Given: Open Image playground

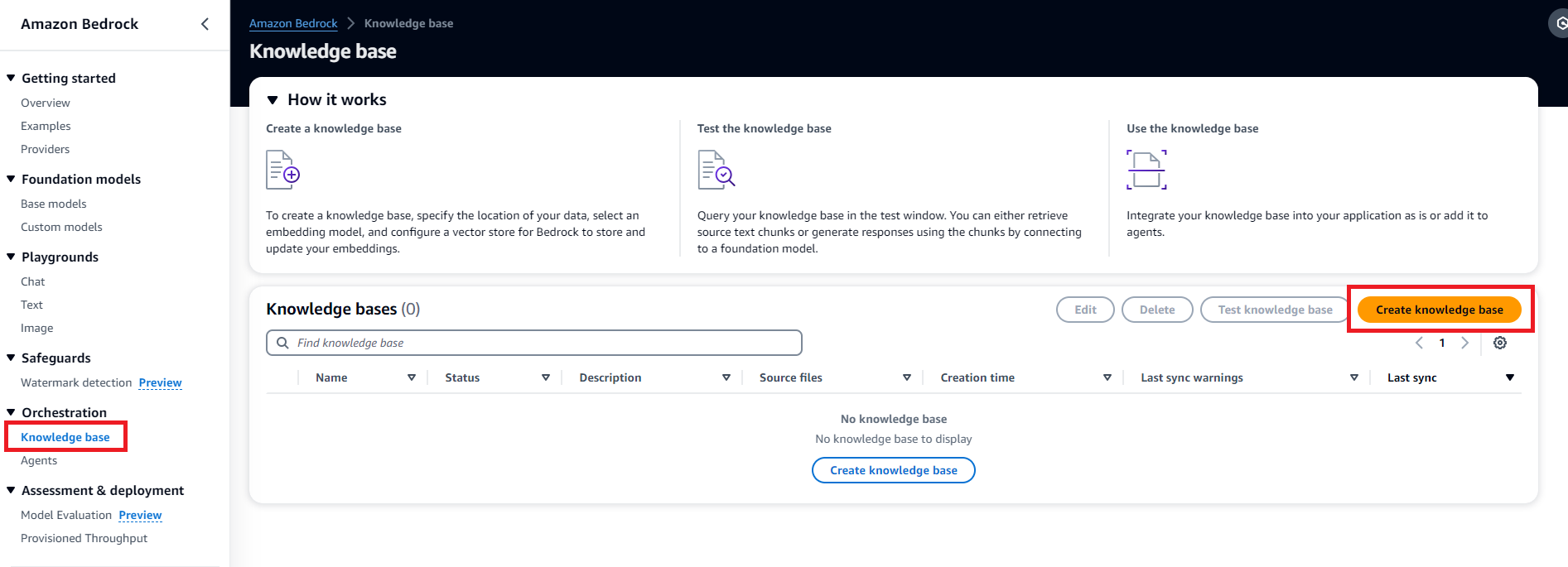Looking at the screenshot, I should pos(36,328).
